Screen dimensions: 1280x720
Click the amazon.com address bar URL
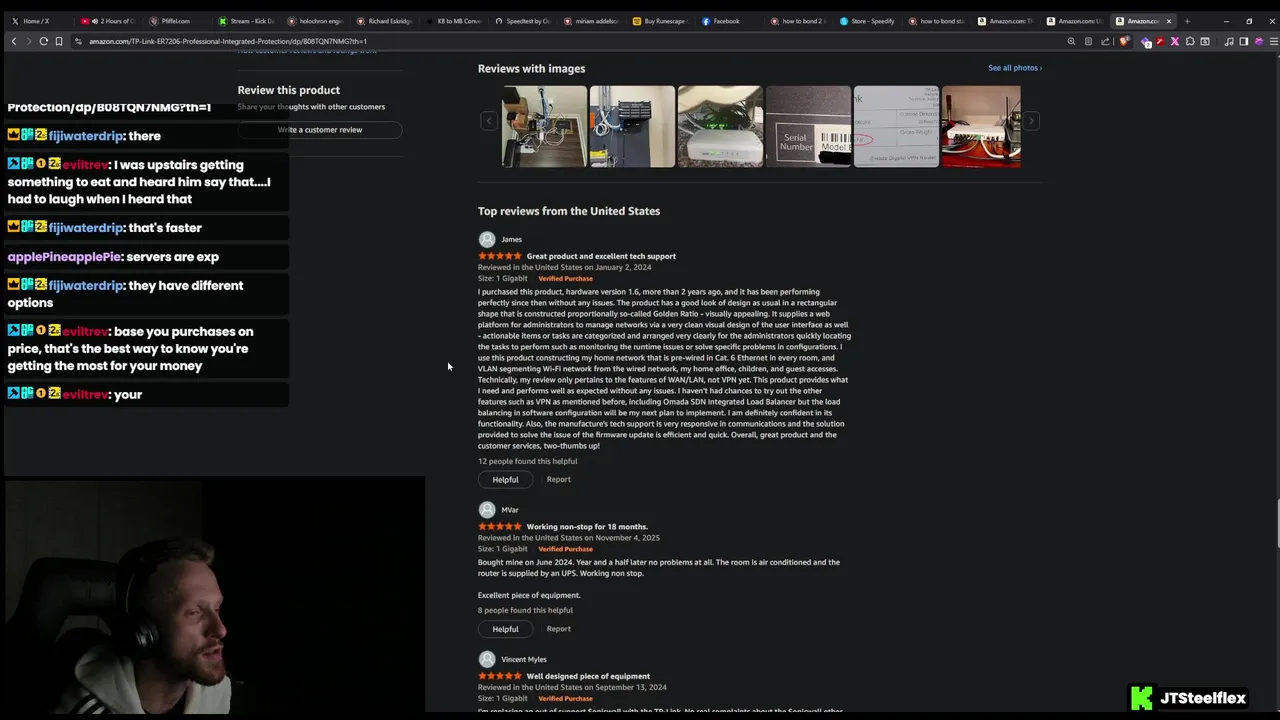coord(228,41)
